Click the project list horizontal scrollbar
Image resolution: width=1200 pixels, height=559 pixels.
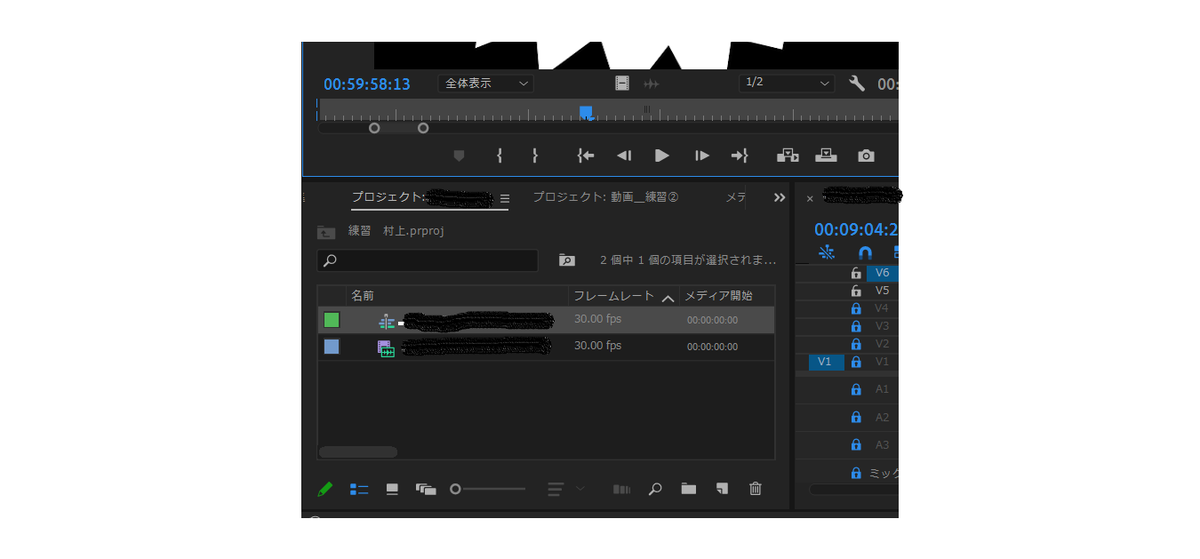[x=358, y=452]
